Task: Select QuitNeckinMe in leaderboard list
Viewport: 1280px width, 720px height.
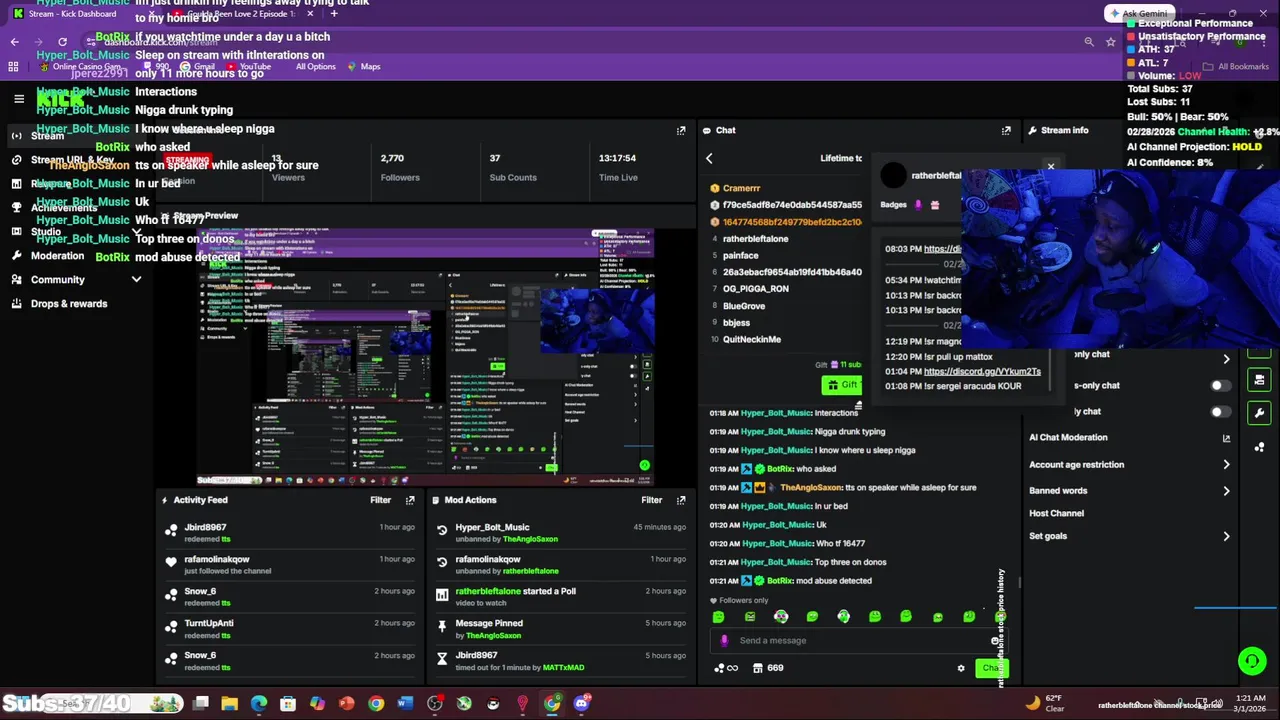Action: [x=752, y=340]
